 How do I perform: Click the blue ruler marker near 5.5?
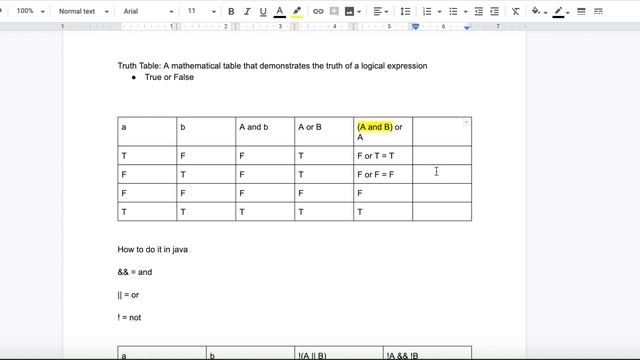[415, 27]
